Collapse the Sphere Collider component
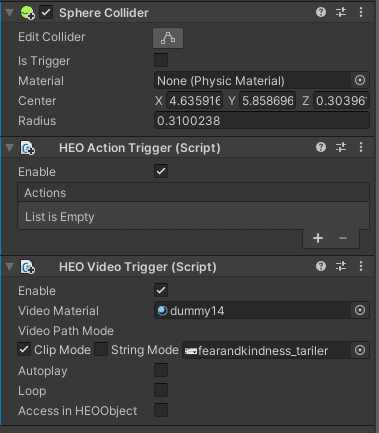Image resolution: width=379 pixels, height=433 pixels. click(10, 13)
